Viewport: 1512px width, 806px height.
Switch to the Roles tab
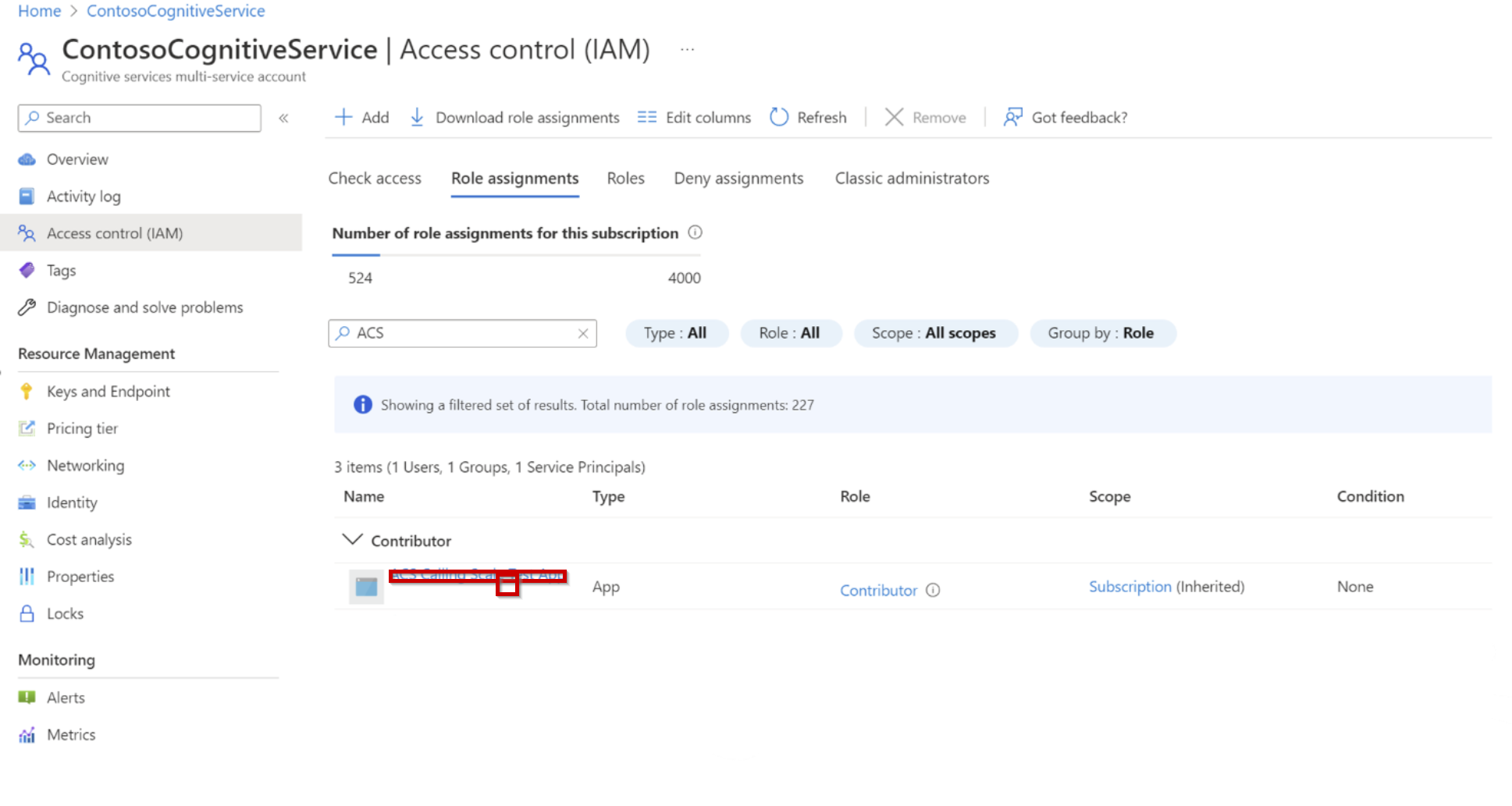click(x=626, y=178)
